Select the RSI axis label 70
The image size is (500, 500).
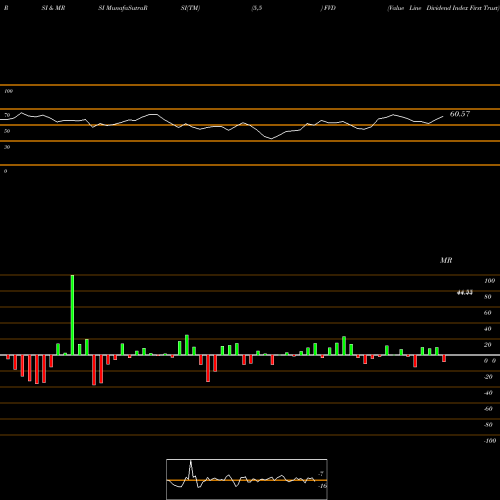pos(7,115)
